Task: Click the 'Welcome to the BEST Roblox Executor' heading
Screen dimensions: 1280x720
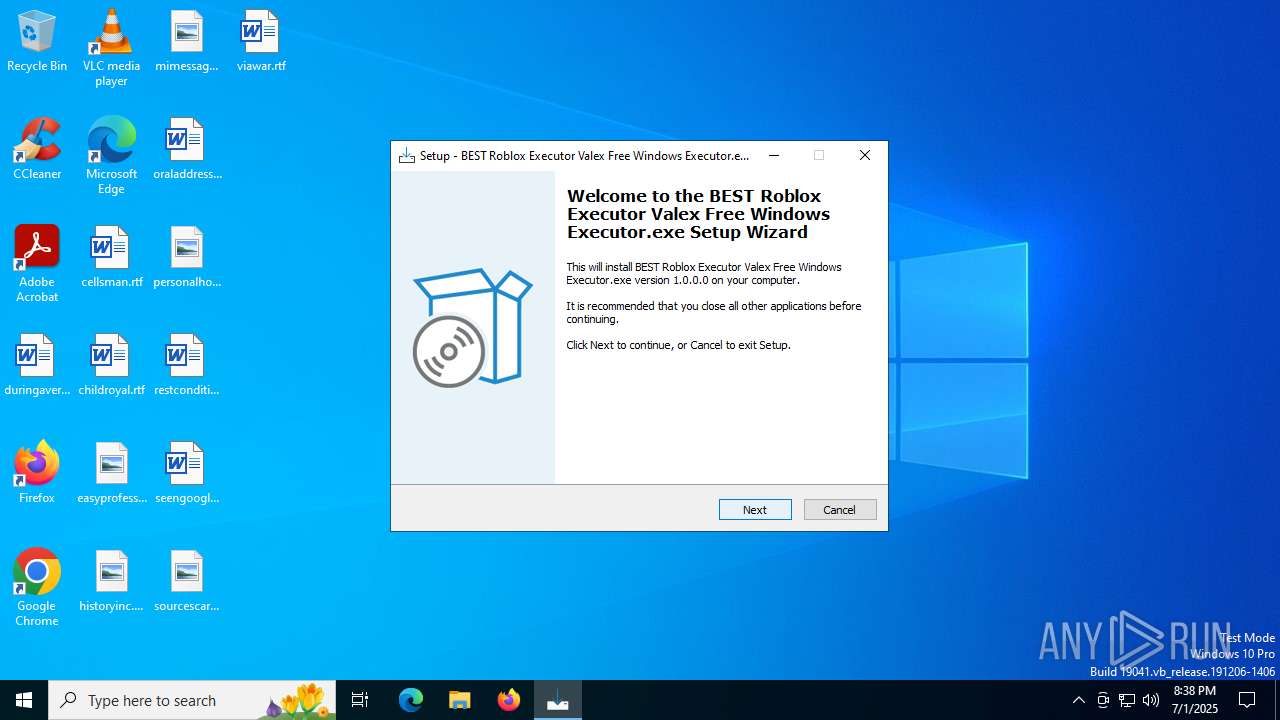Action: [x=698, y=214]
